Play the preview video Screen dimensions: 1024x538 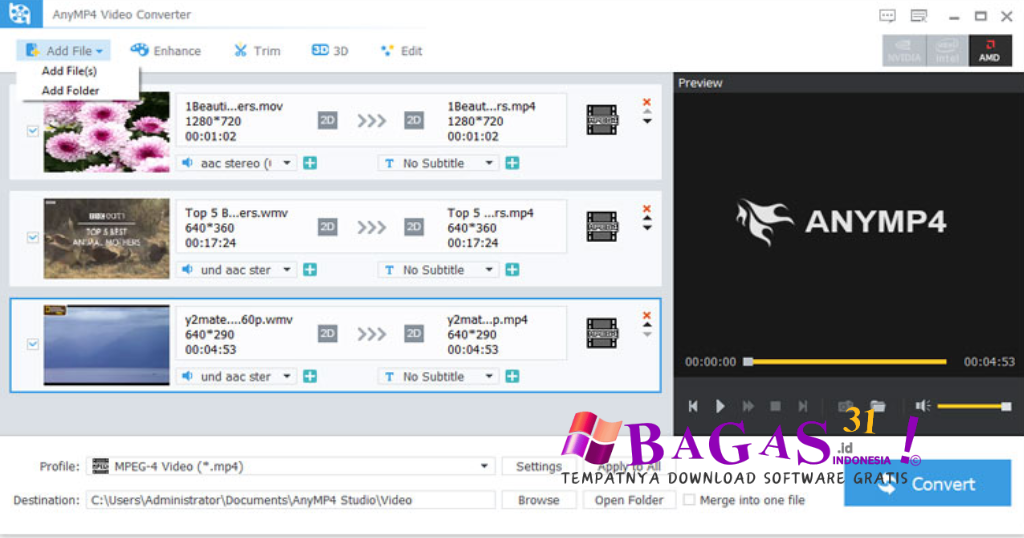click(x=720, y=406)
